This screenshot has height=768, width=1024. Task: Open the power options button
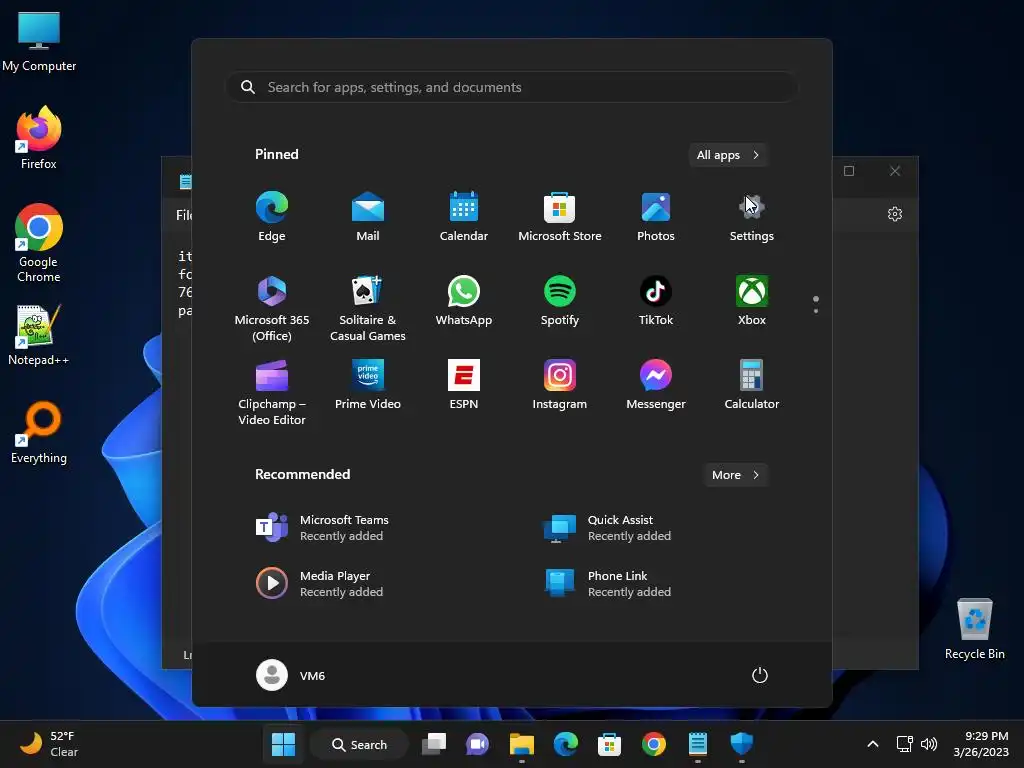[x=760, y=675]
